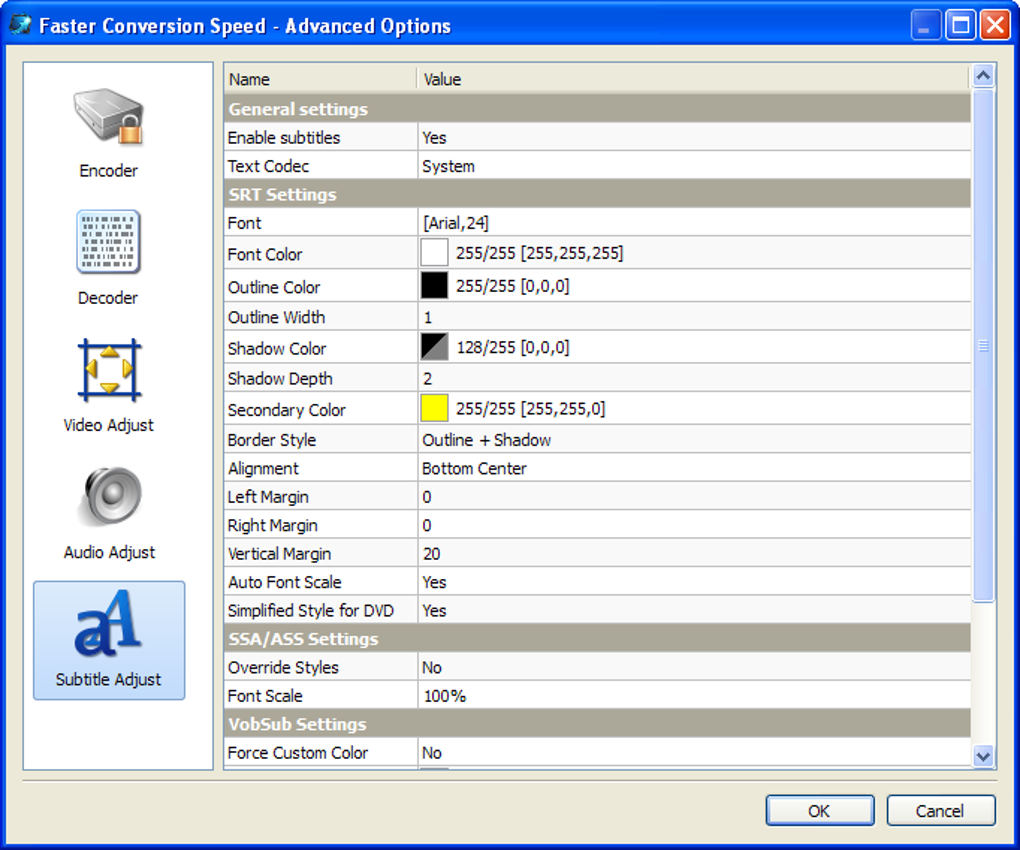Edit the Outline Width value 1
The image size is (1020, 850).
click(694, 317)
